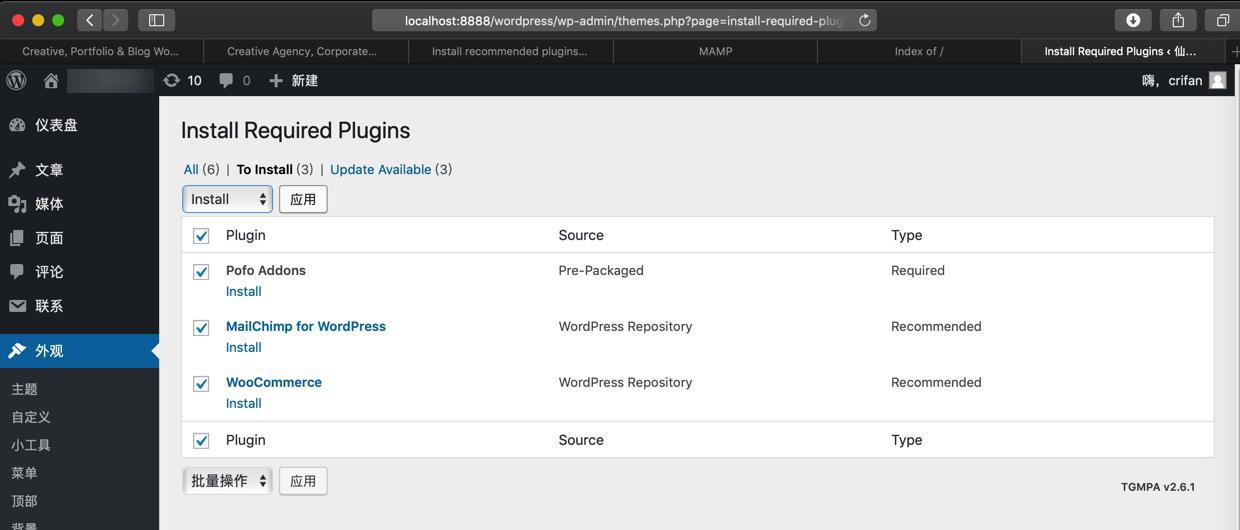Switch to the MAMP browser tab
Viewport: 1240px width, 530px height.
(715, 51)
